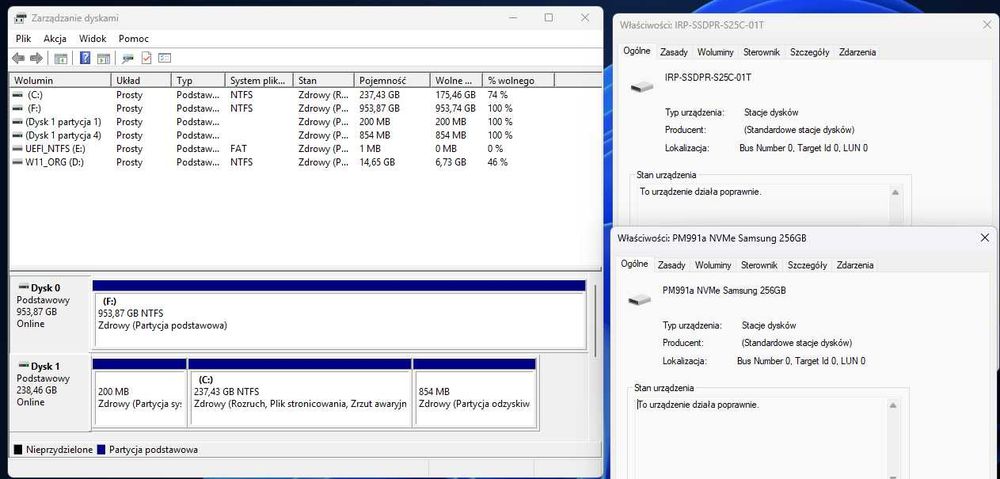Select Ogólne tab in IRP-SSDPR-S25C-01T properties
The width and height of the screenshot is (1000, 479).
(637, 51)
